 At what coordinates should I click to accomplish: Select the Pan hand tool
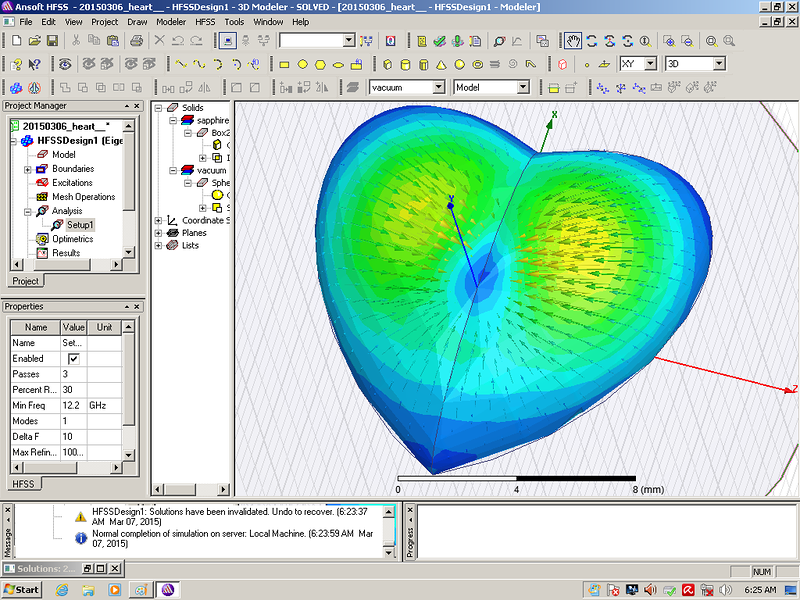tap(572, 41)
